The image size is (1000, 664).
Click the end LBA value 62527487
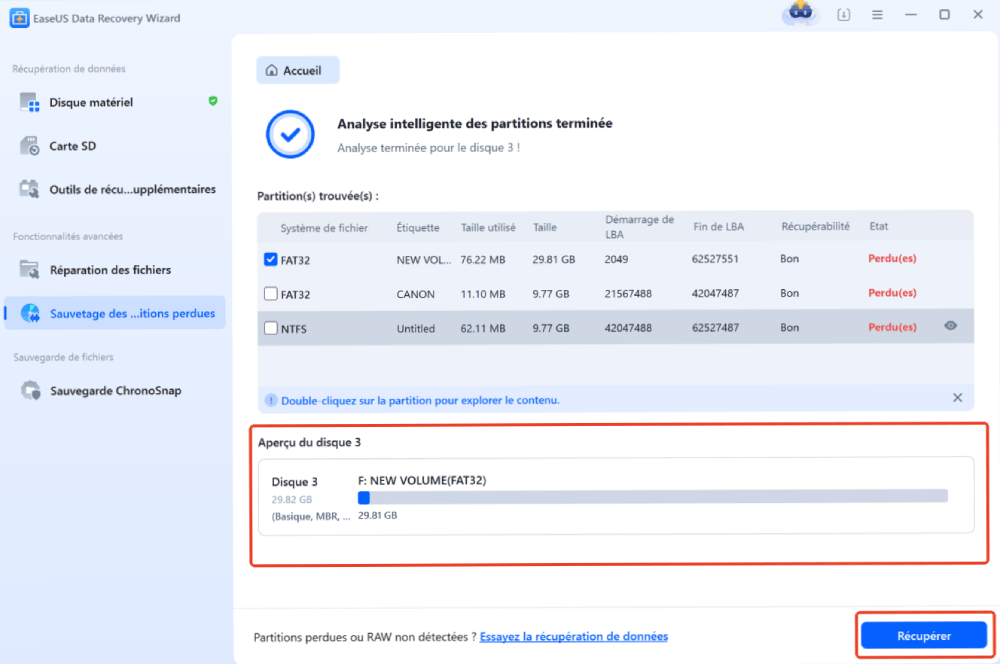[x=715, y=328]
